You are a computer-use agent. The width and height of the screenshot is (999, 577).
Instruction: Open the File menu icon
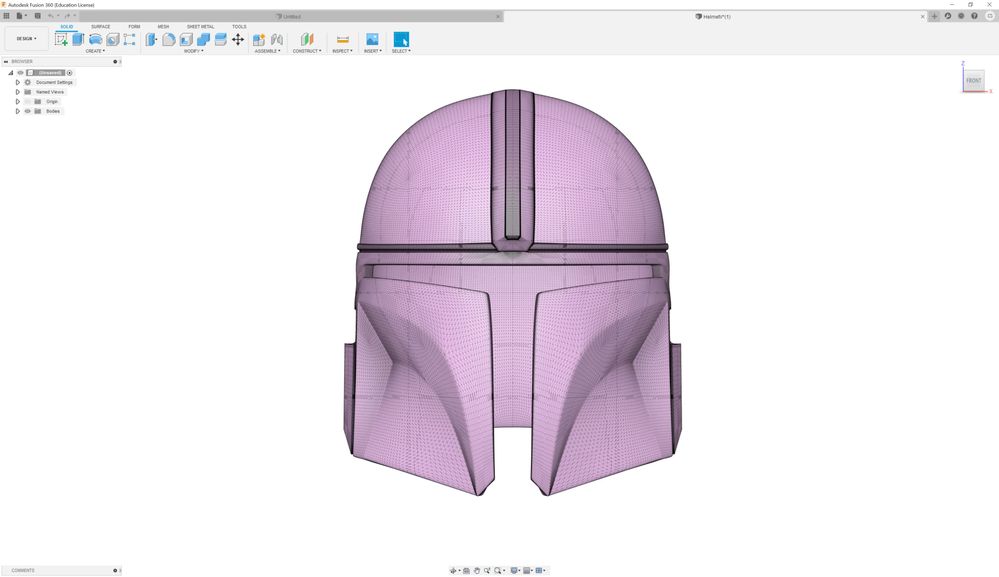[20, 16]
